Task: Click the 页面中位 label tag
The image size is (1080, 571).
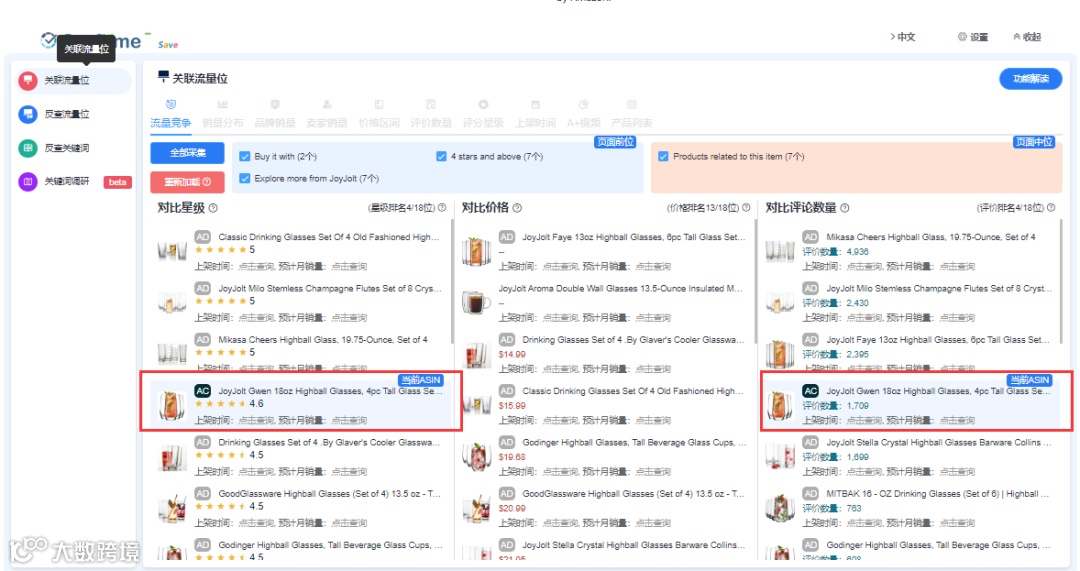Action: click(1034, 142)
